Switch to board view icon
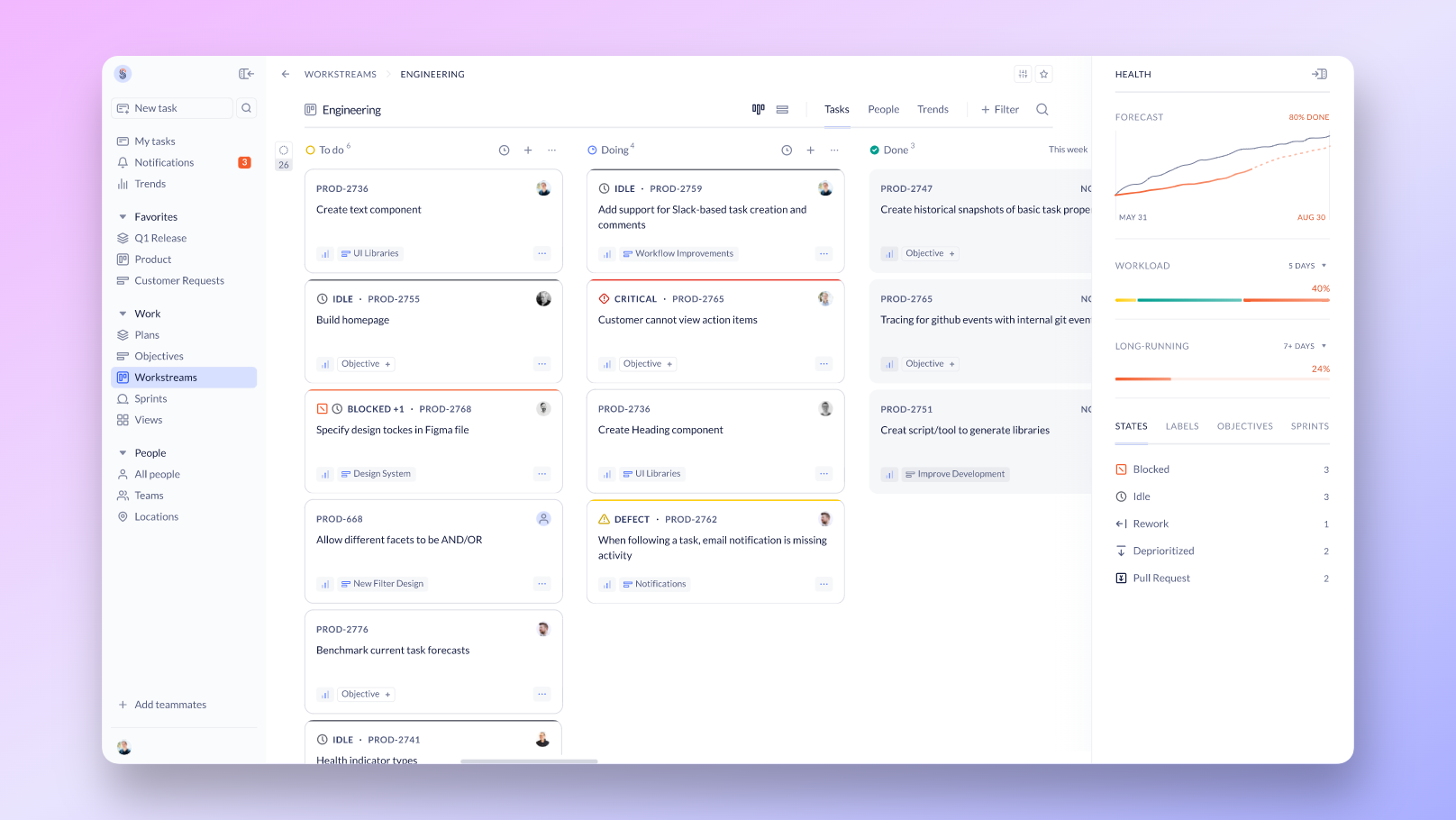This screenshot has height=820, width=1456. coord(759,109)
